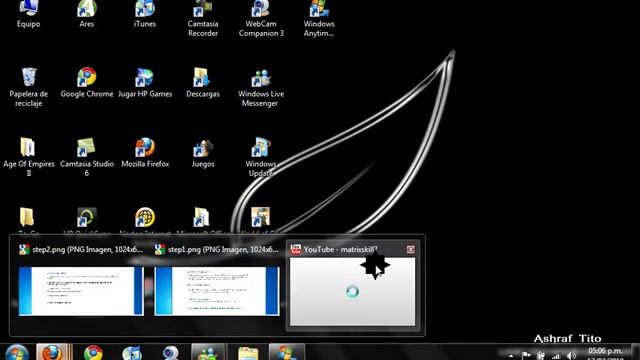Open Action Center flag in tray
Viewport: 640px width, 360px height.
click(526, 356)
